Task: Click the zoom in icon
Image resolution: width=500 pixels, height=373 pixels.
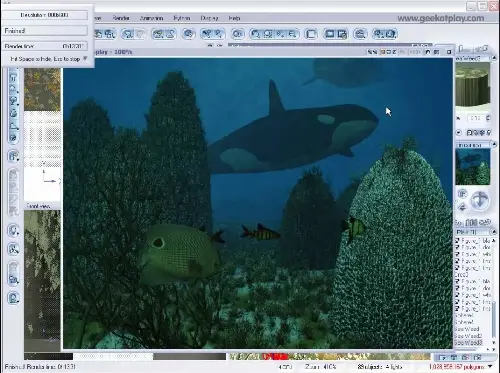Action: (x=280, y=34)
